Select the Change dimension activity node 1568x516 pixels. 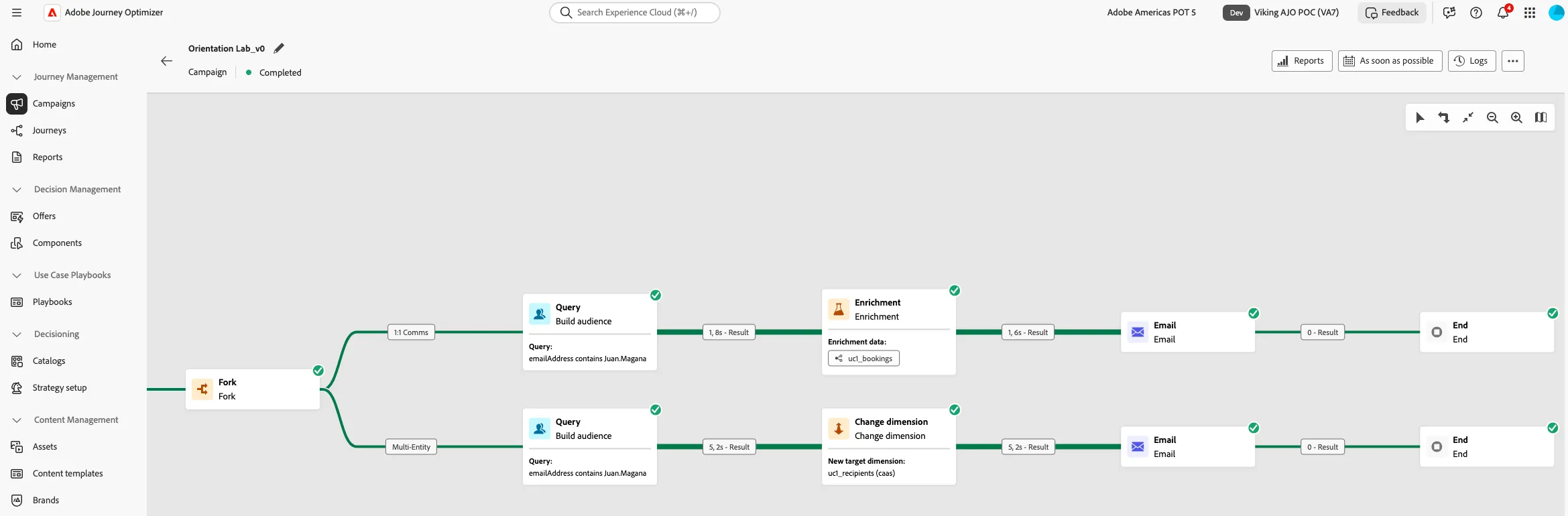point(889,446)
